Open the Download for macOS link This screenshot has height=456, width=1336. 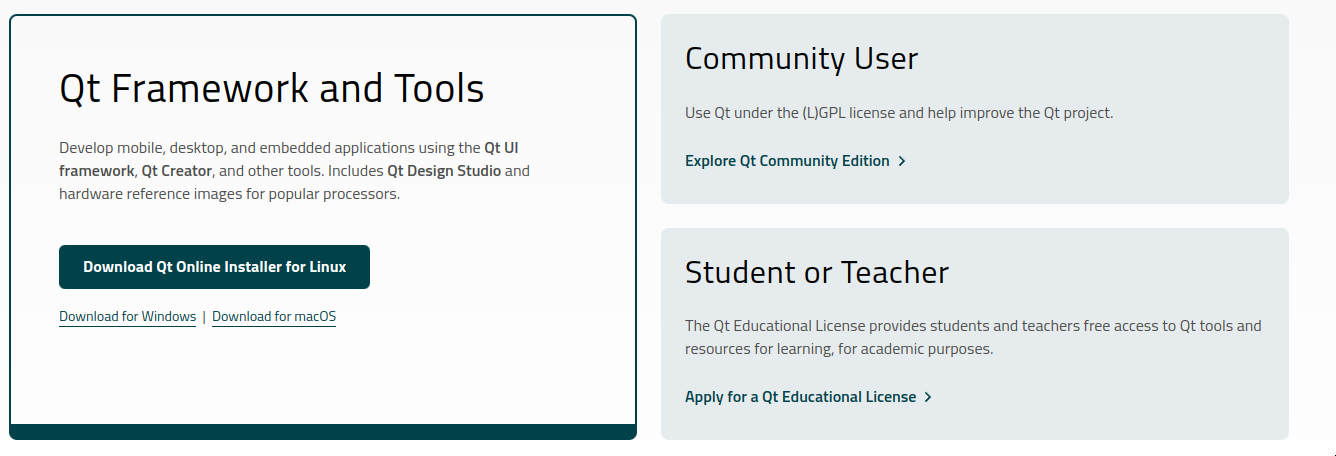click(x=274, y=317)
